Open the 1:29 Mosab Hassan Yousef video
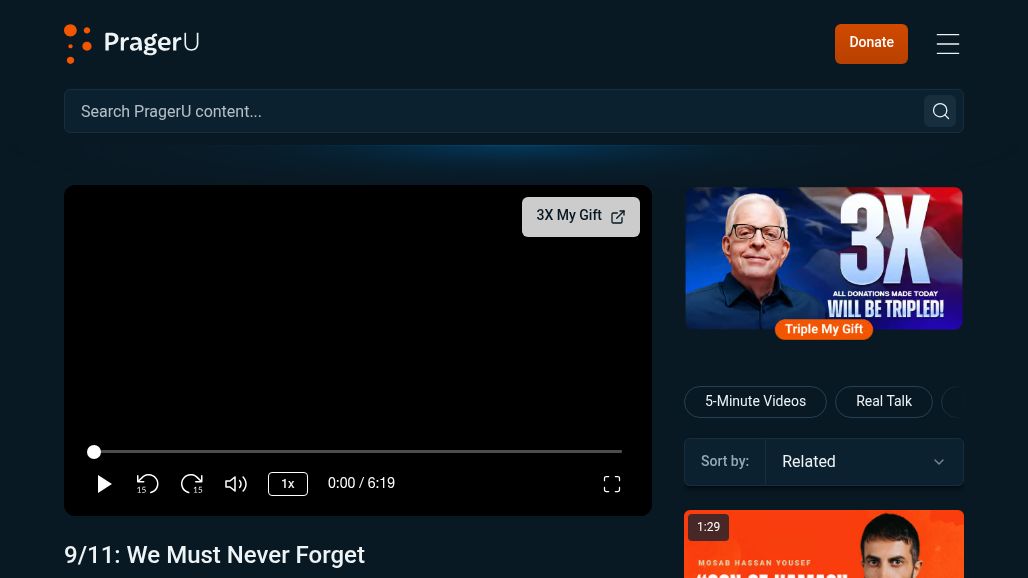 pyautogui.click(x=823, y=545)
